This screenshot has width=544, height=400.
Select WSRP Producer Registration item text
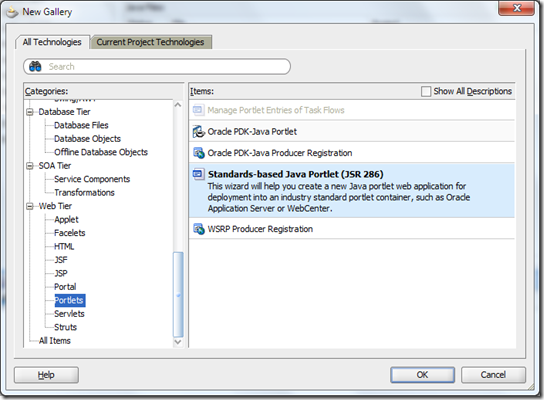coord(260,229)
